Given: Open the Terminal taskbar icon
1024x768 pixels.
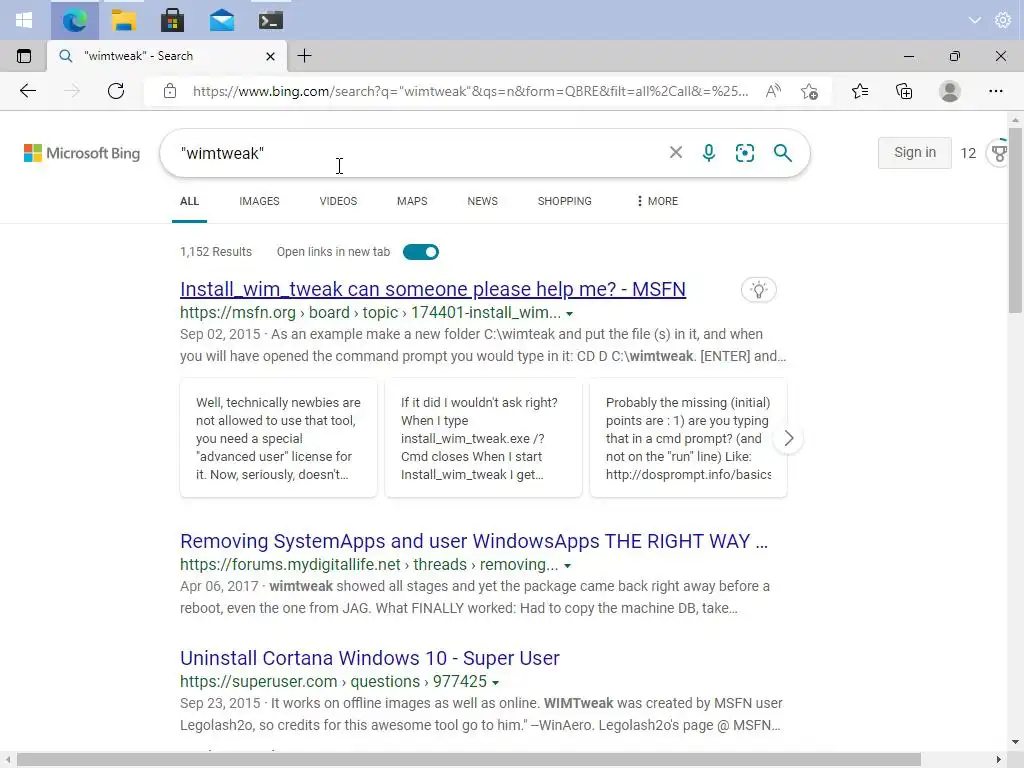Looking at the screenshot, I should [x=270, y=20].
